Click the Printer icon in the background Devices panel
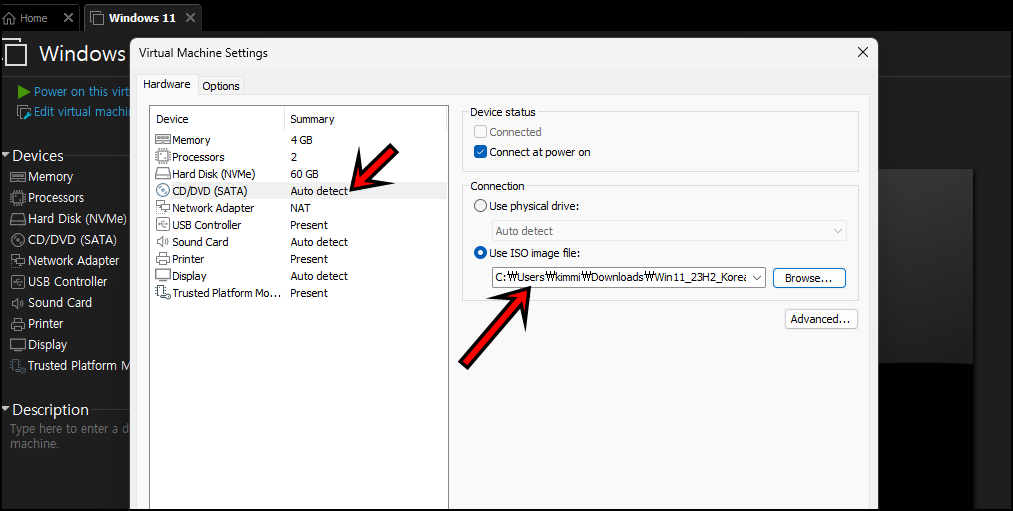This screenshot has height=511, width=1013. (x=18, y=324)
